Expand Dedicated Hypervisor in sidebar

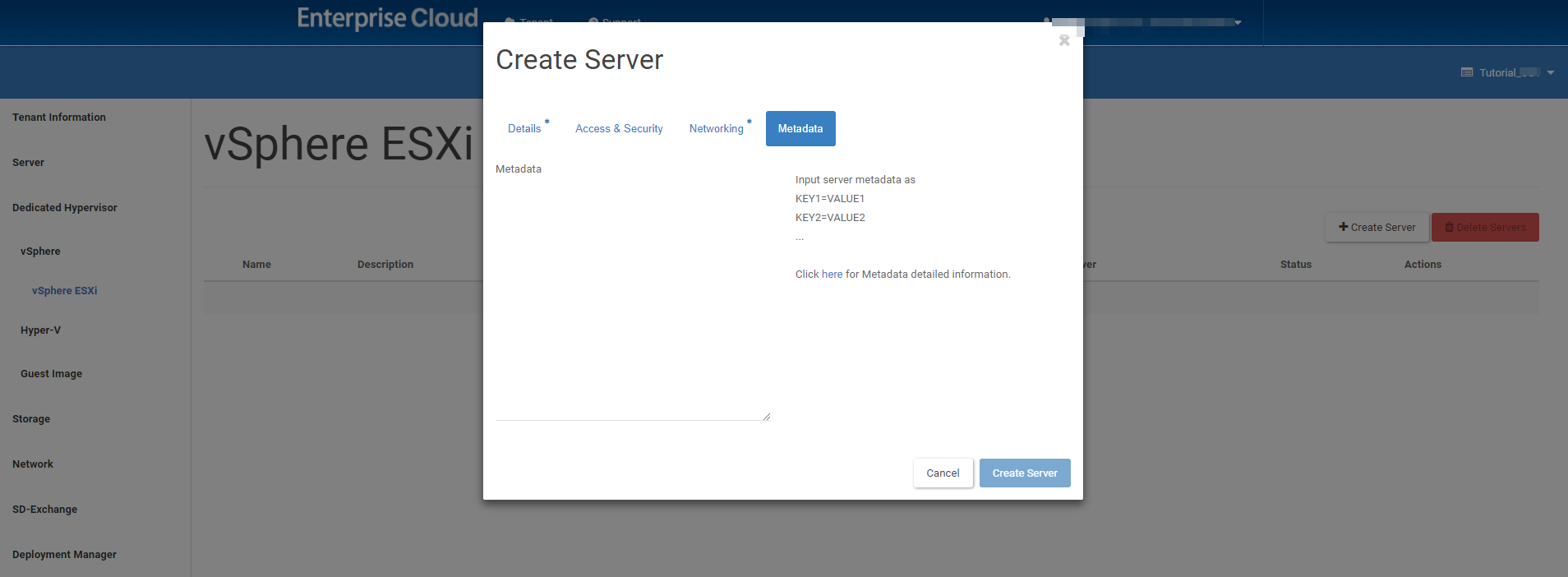pos(65,208)
